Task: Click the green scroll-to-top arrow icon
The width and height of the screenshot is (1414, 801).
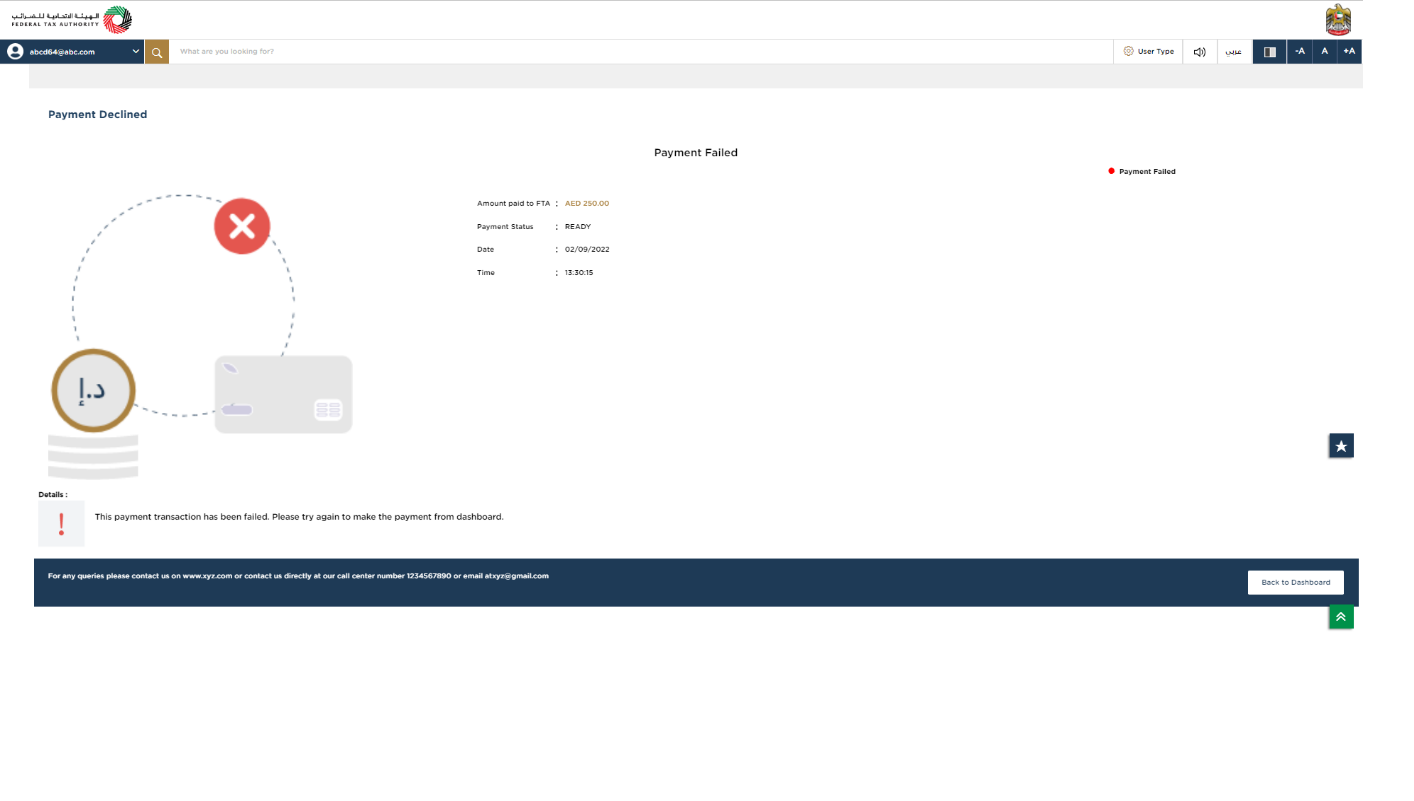Action: point(1341,617)
